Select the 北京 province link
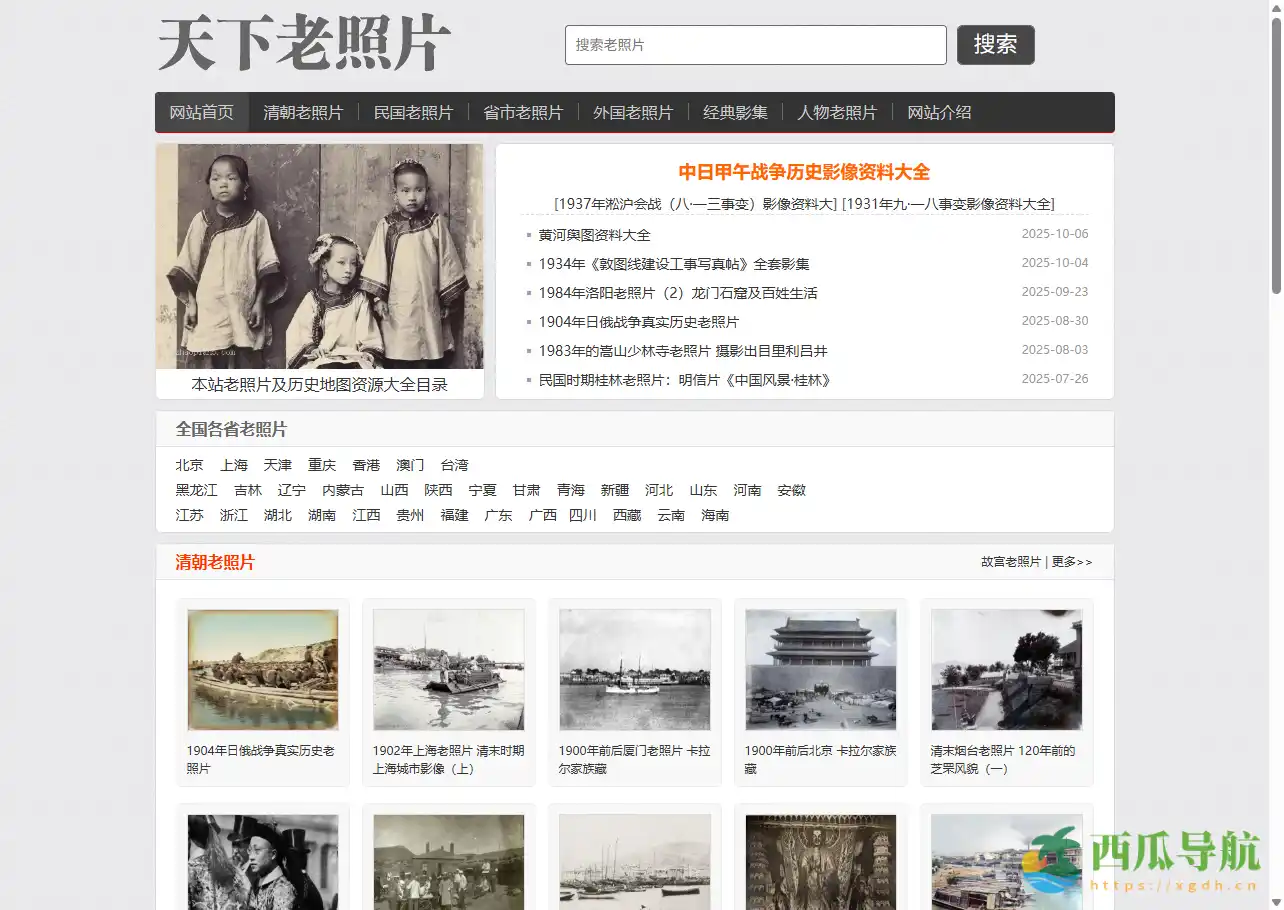The image size is (1284, 910). tap(190, 464)
